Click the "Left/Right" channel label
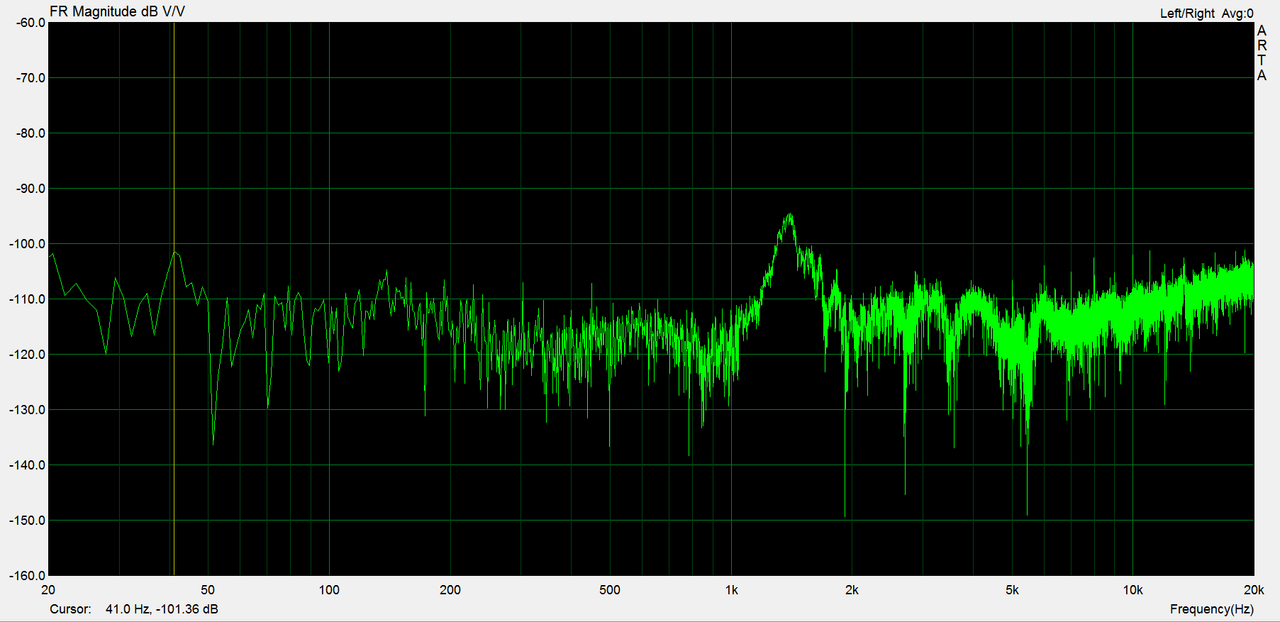The height and width of the screenshot is (622, 1280). [x=1187, y=13]
